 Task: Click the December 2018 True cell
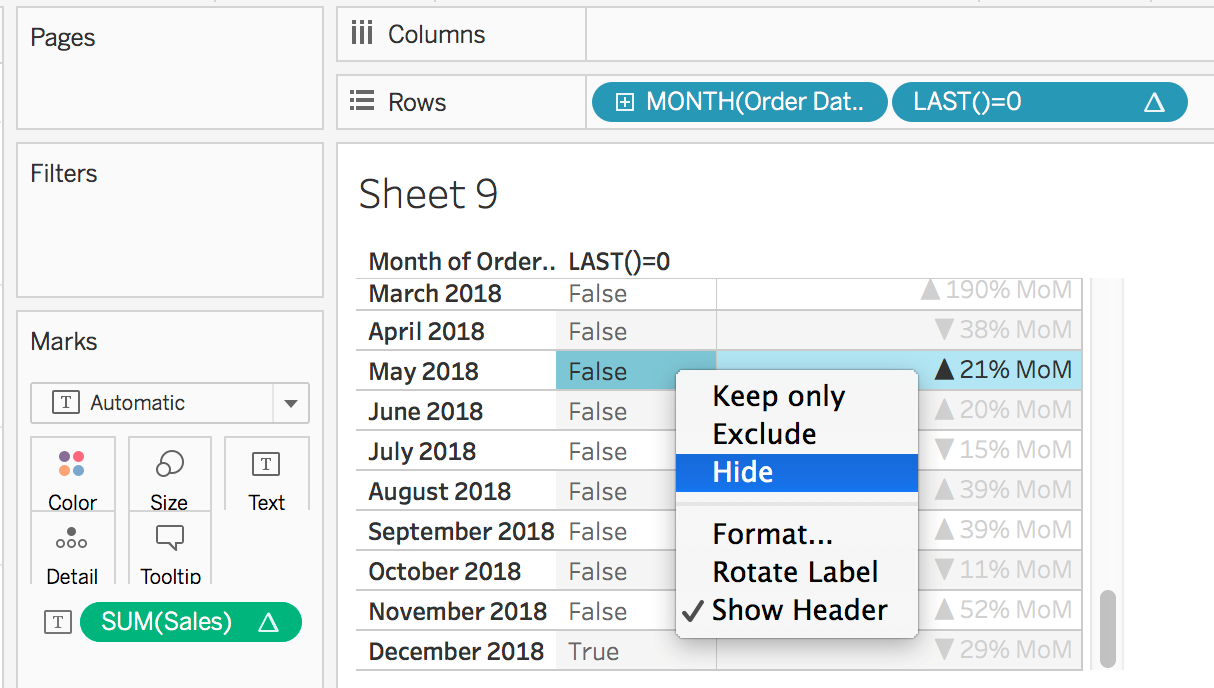coord(594,651)
